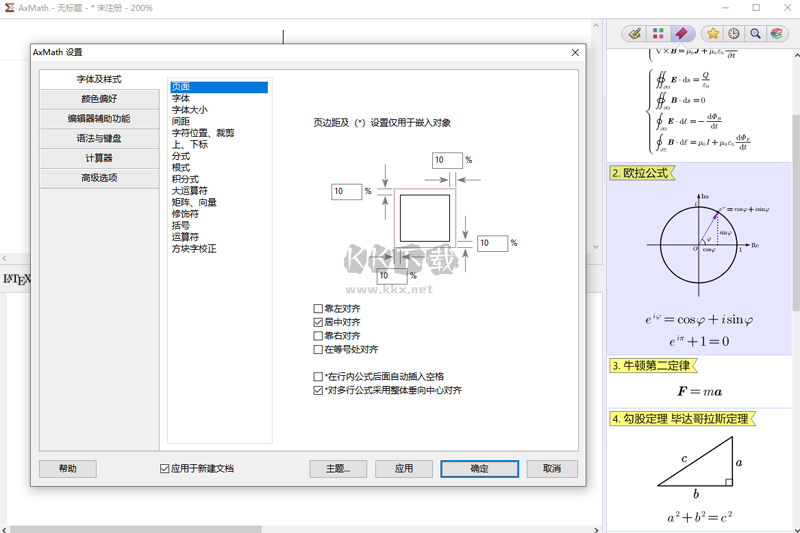Click the four-color symbol grid icon
The width and height of the screenshot is (800, 533).
point(657,33)
